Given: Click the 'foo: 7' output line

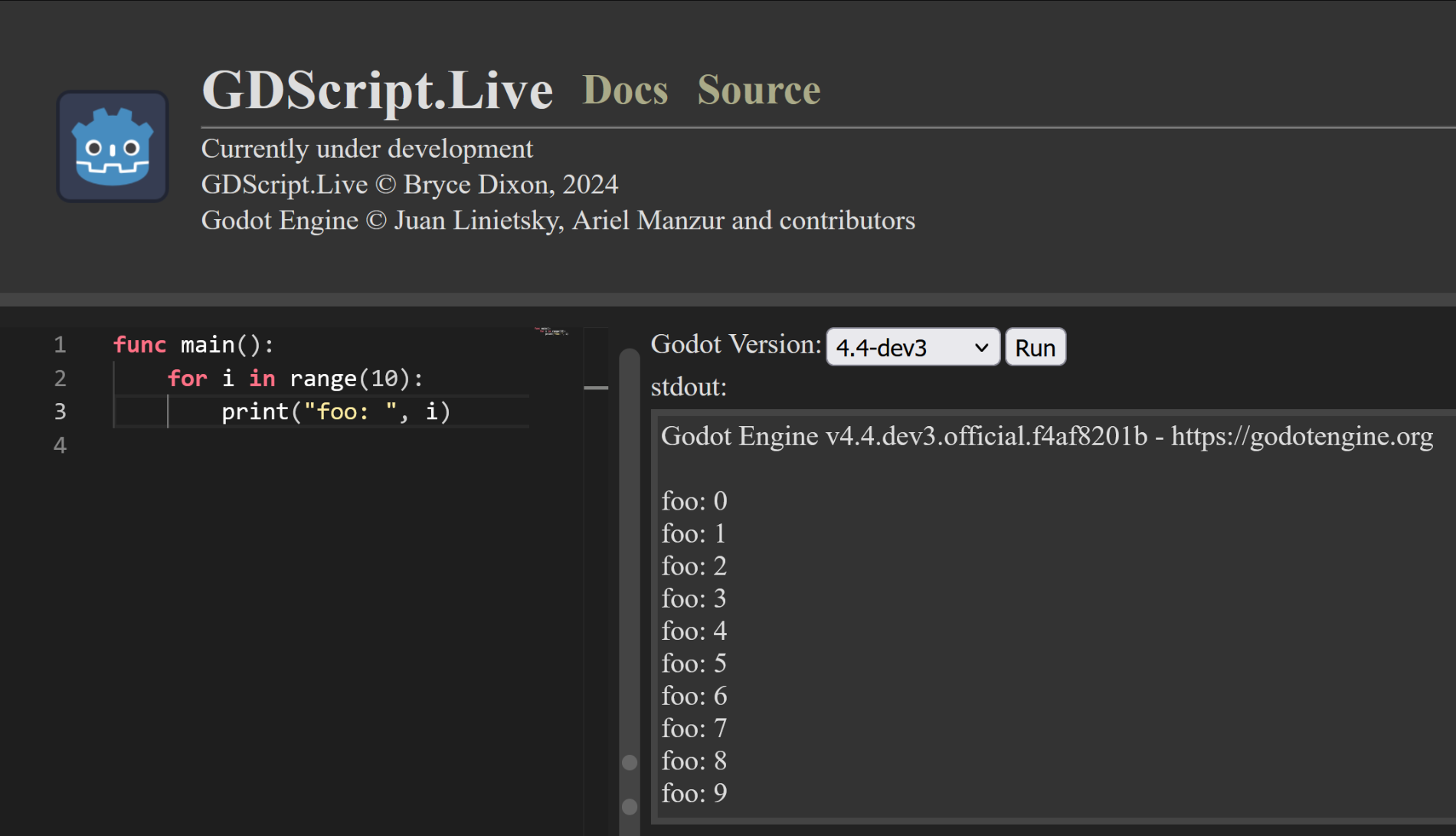Looking at the screenshot, I should pos(694,728).
